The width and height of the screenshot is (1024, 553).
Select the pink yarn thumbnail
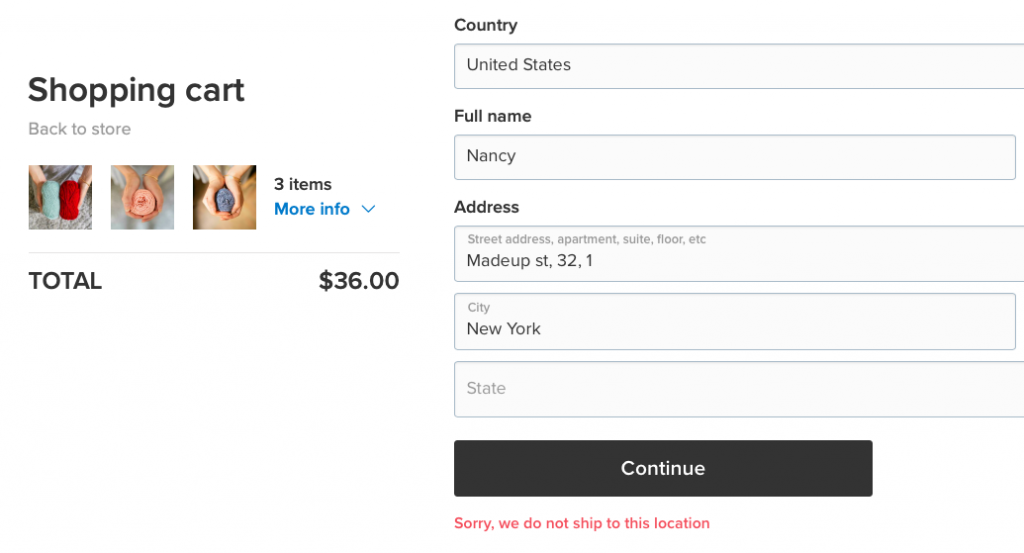coord(142,197)
